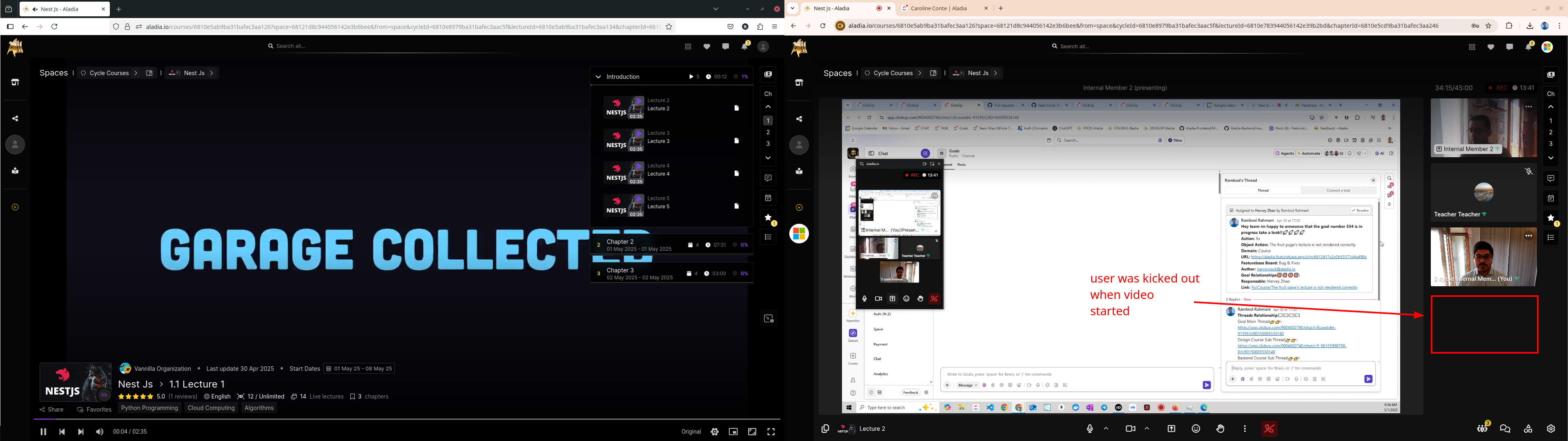The image size is (1568, 441).
Task: Open emoji reactions in live meeting
Action: click(x=1196, y=429)
